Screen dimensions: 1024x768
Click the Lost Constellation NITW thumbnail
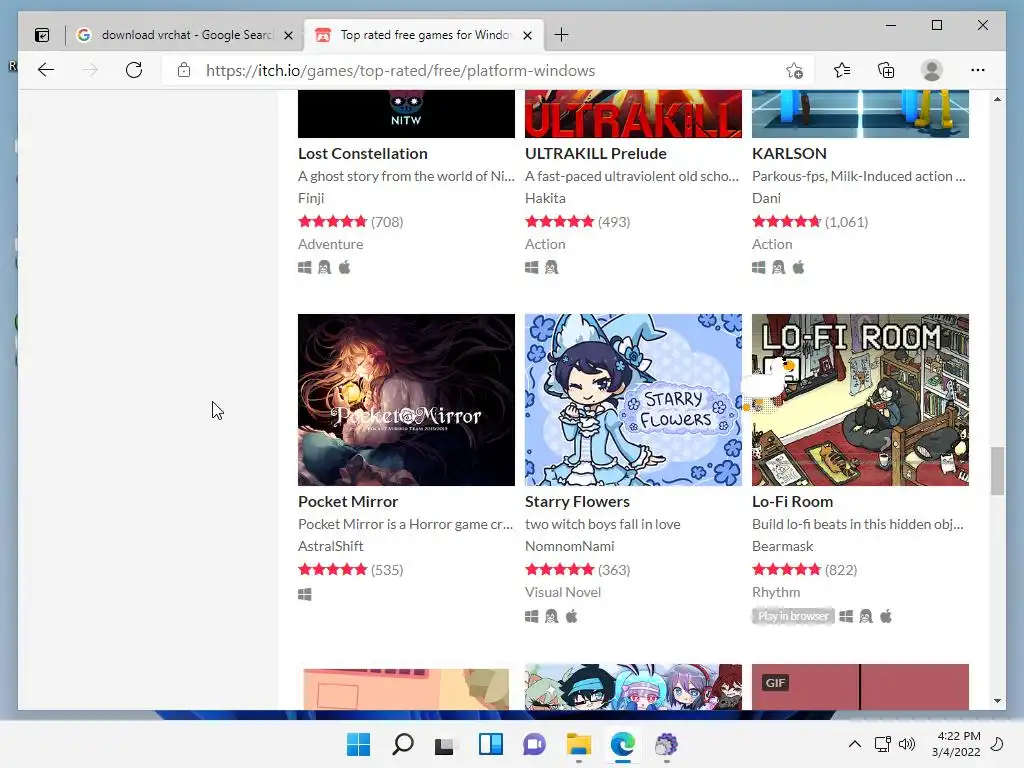point(406,114)
